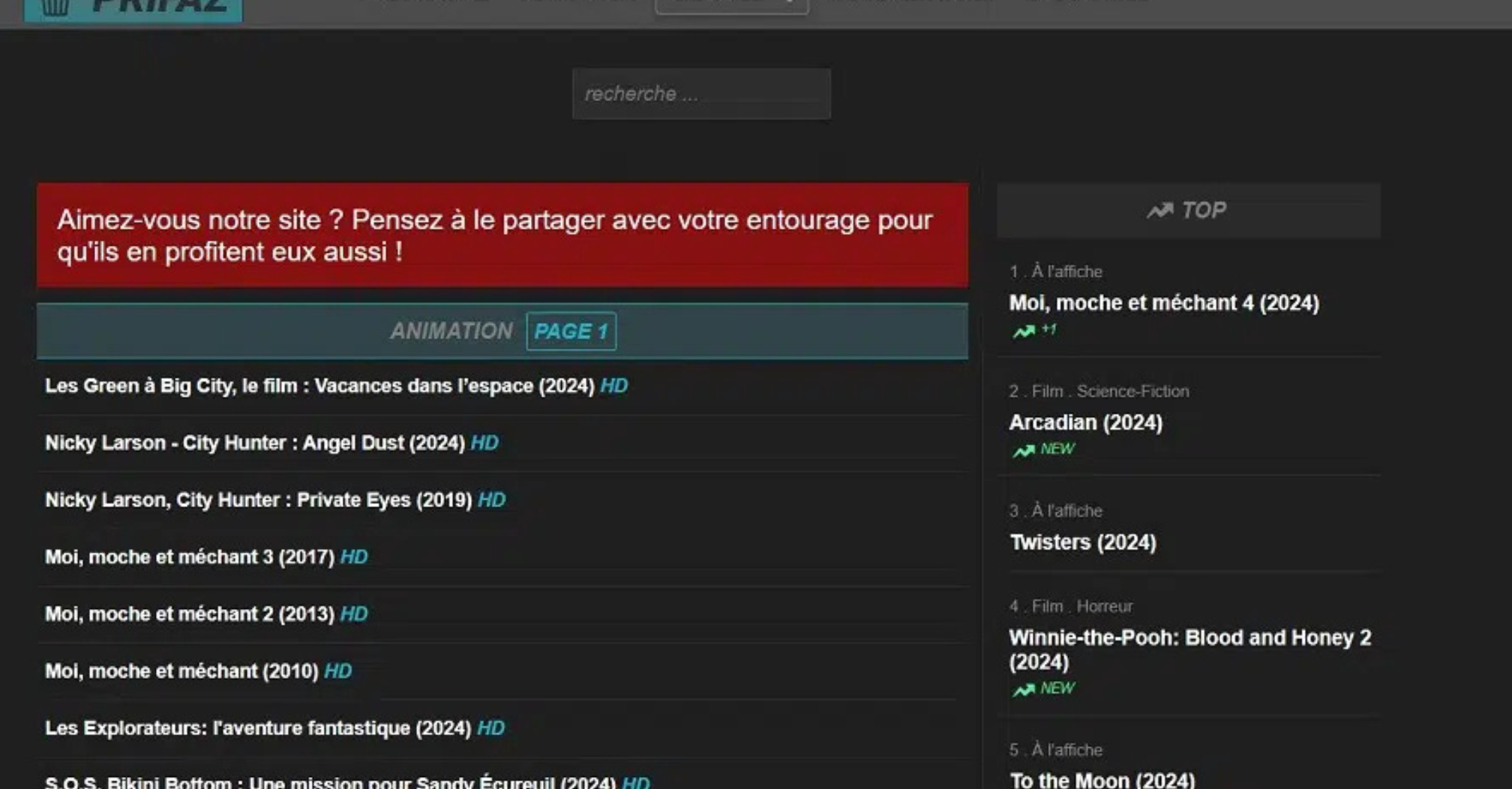The width and height of the screenshot is (1512, 789).
Task: Click the green trend arrow under Arcadian
Action: coord(1024,450)
